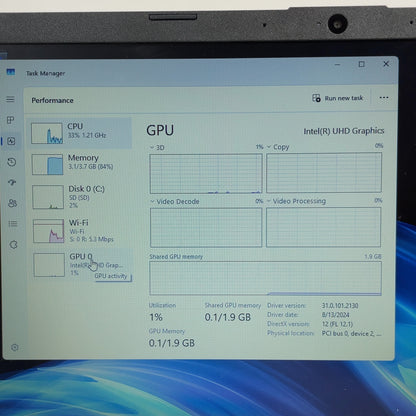Image resolution: width=416 pixels, height=416 pixels.
Task: Select the Memory performance item
Action: (80, 164)
